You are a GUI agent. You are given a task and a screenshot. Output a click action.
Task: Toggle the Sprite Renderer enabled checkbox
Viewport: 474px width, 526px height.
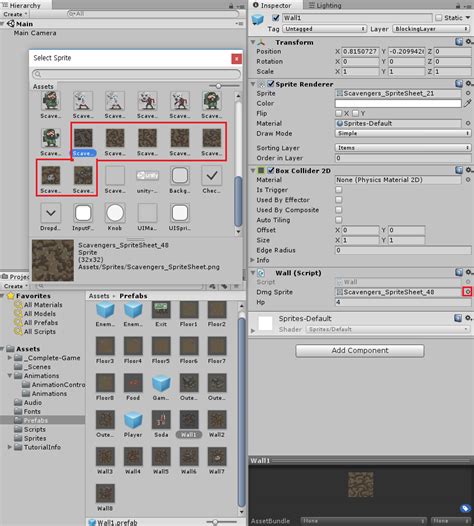click(271, 84)
